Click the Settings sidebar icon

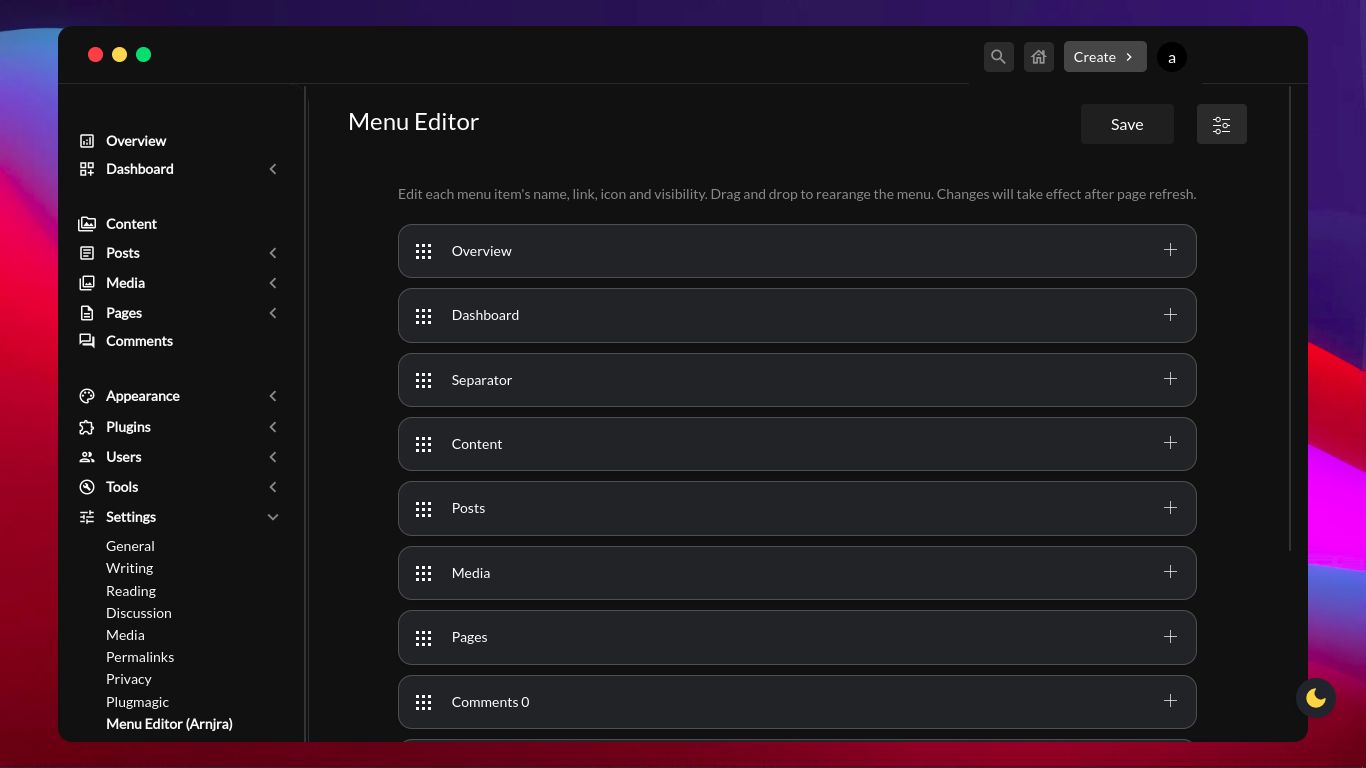(87, 517)
